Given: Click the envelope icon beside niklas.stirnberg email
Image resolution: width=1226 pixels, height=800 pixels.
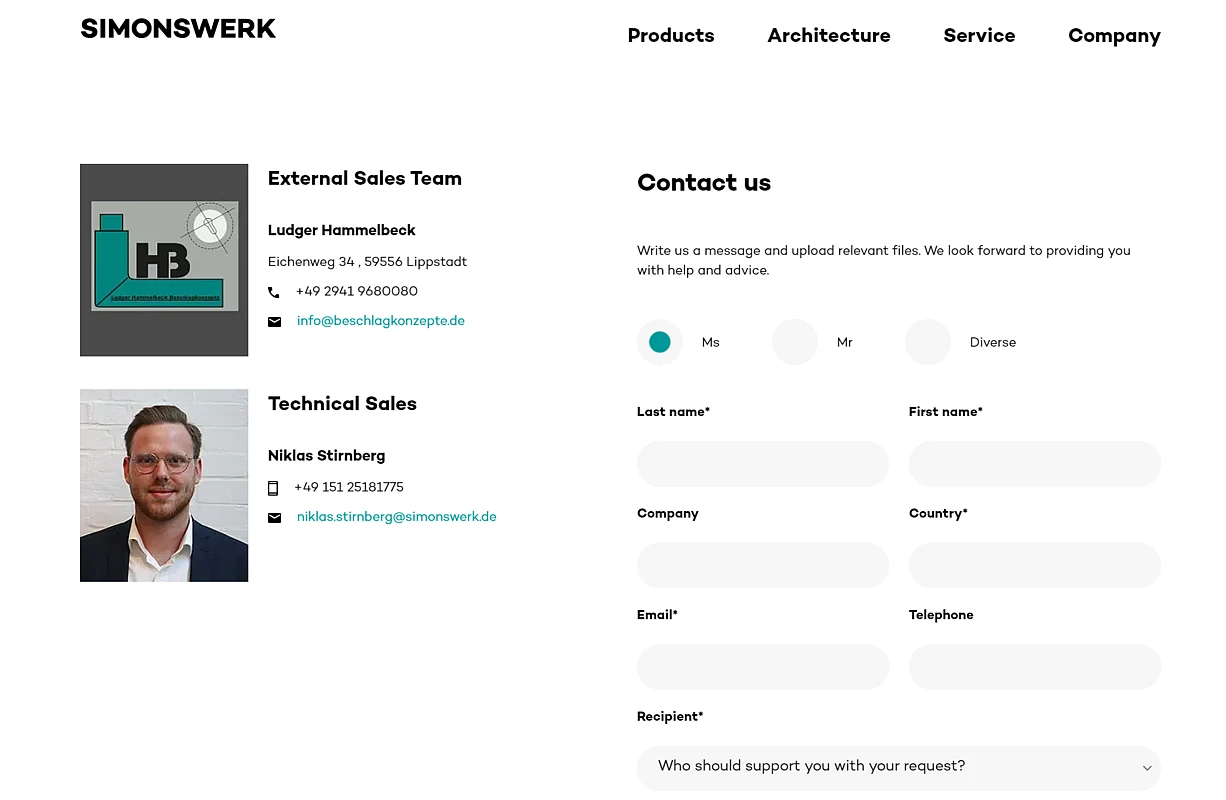Looking at the screenshot, I should (x=274, y=518).
